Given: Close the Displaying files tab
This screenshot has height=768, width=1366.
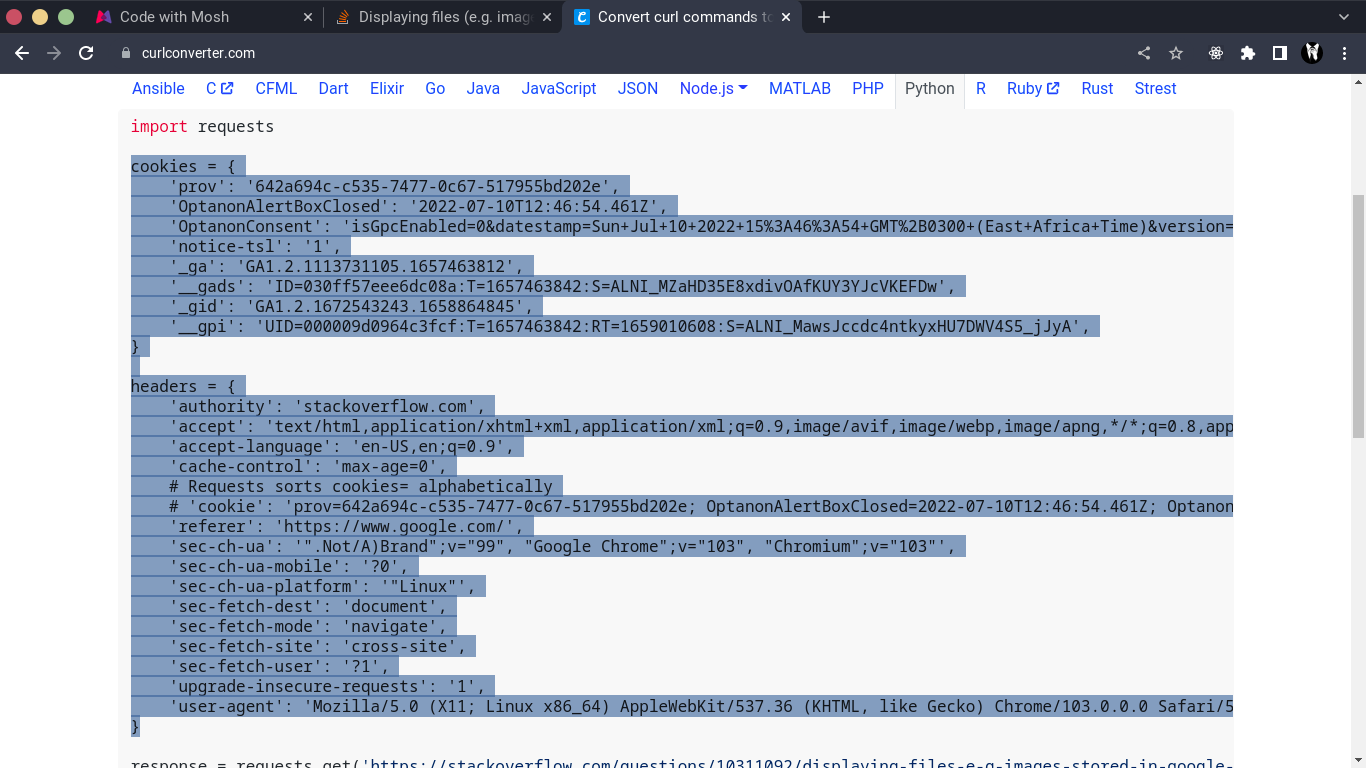Looking at the screenshot, I should coord(546,17).
